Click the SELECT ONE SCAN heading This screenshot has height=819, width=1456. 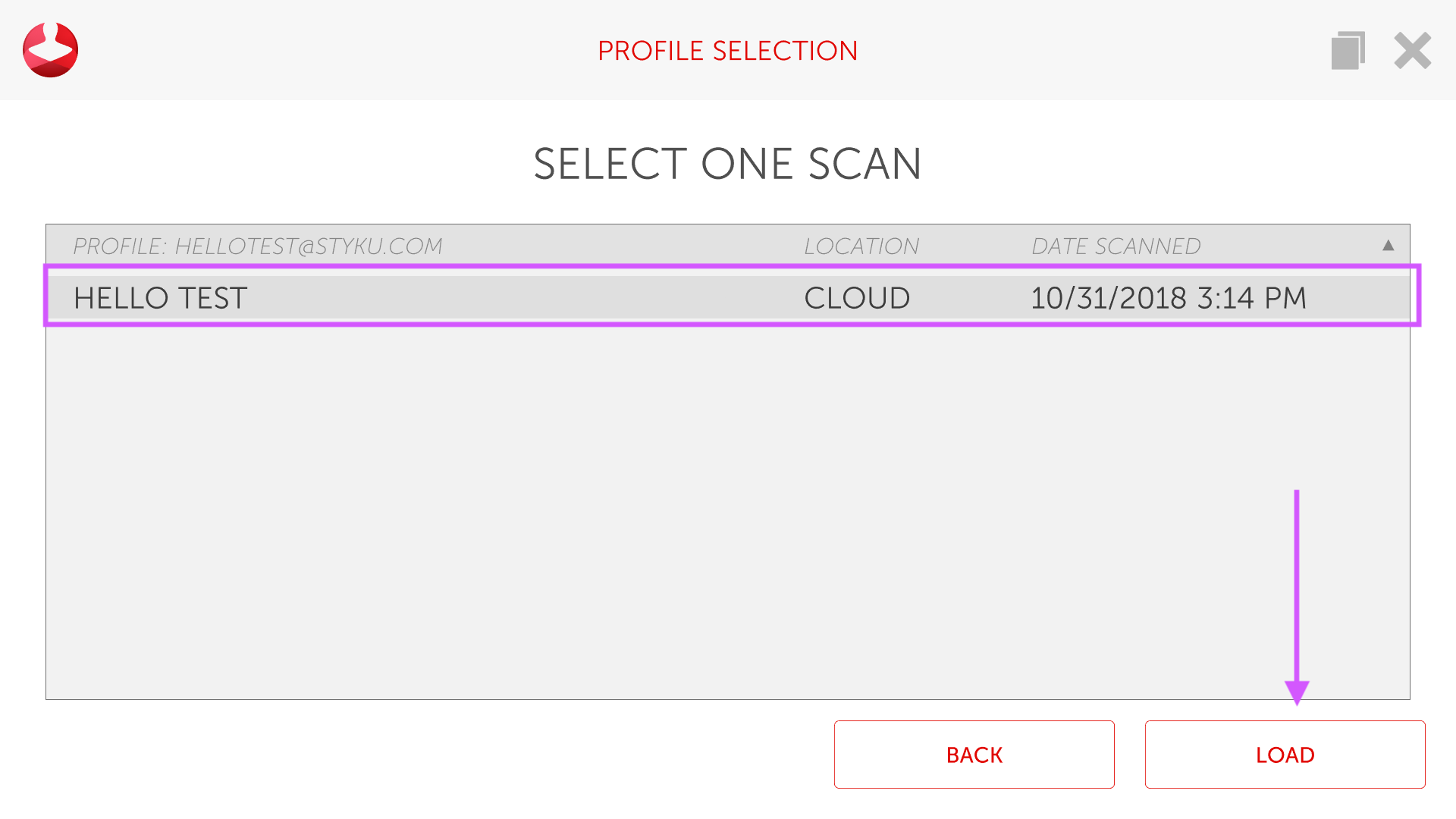pyautogui.click(x=727, y=164)
